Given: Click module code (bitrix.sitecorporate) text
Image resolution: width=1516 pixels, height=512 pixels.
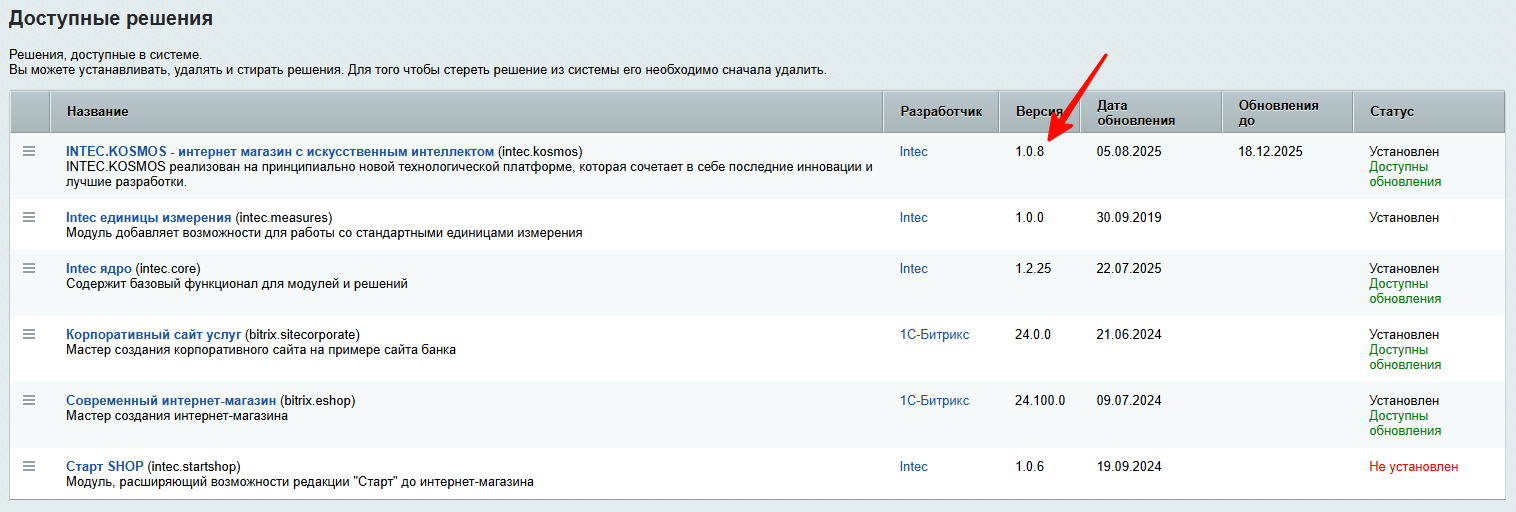Looking at the screenshot, I should point(302,335).
